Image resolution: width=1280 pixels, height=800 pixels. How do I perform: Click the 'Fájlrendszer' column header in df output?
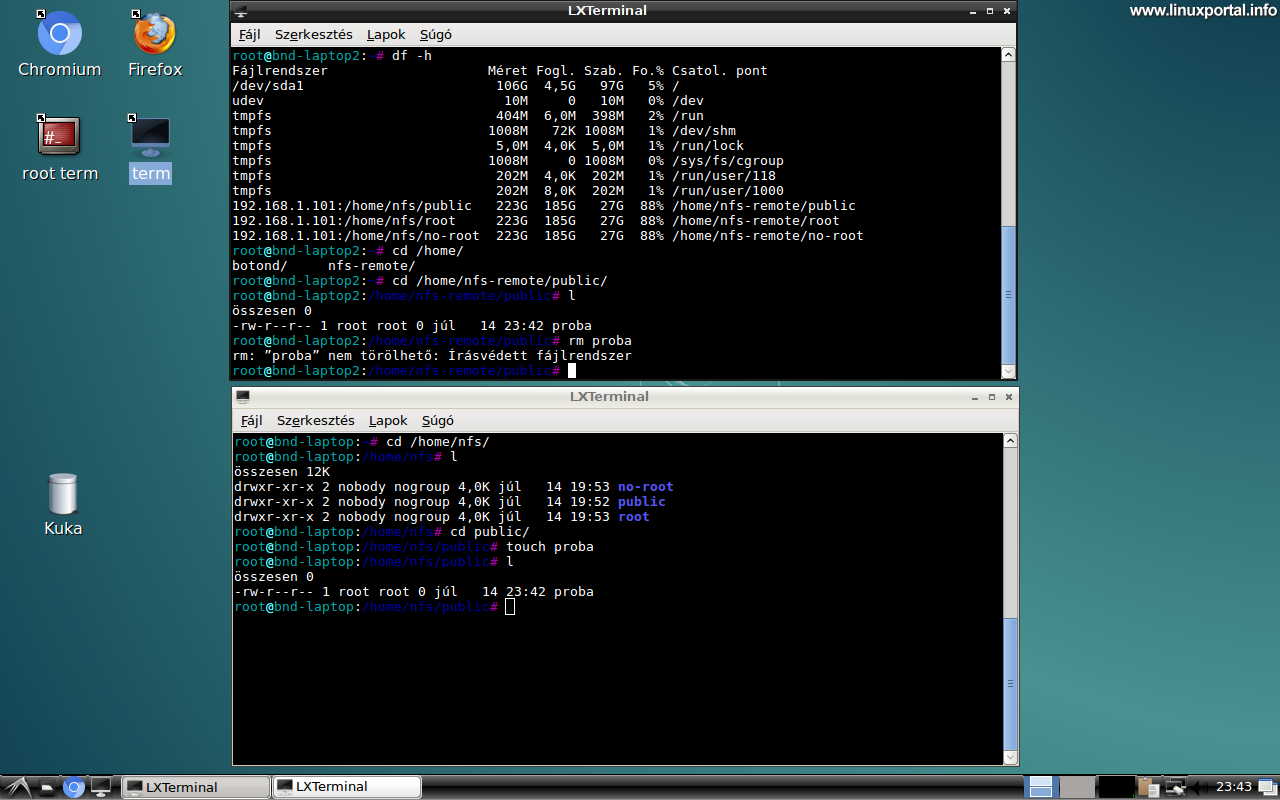coord(280,71)
